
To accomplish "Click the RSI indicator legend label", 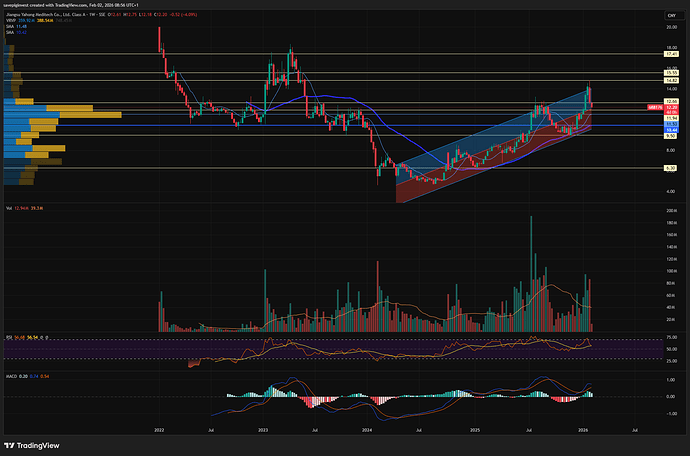I will click(x=8, y=339).
